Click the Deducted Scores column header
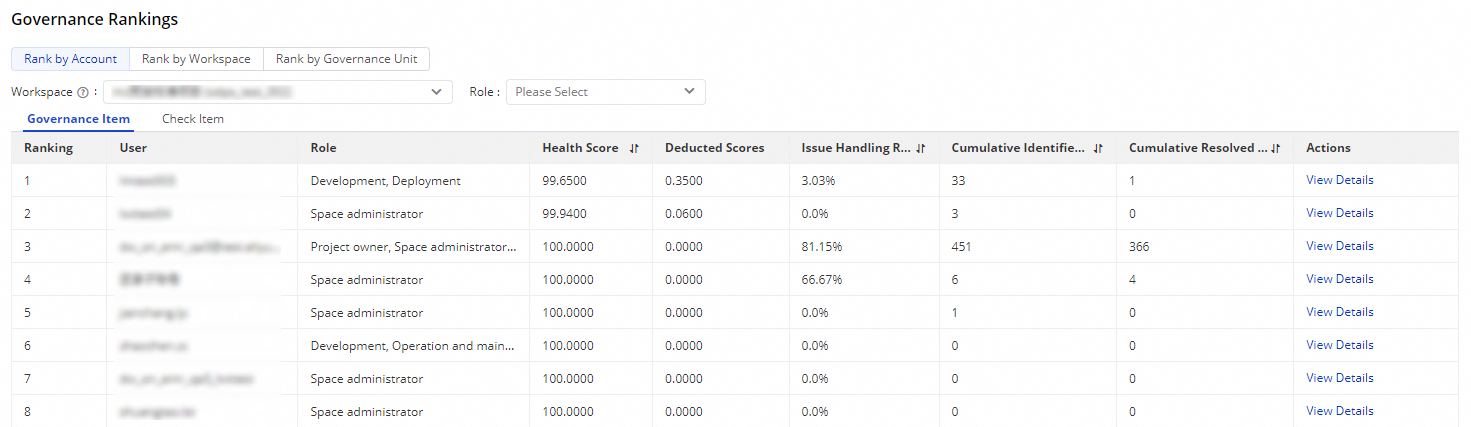 click(714, 148)
